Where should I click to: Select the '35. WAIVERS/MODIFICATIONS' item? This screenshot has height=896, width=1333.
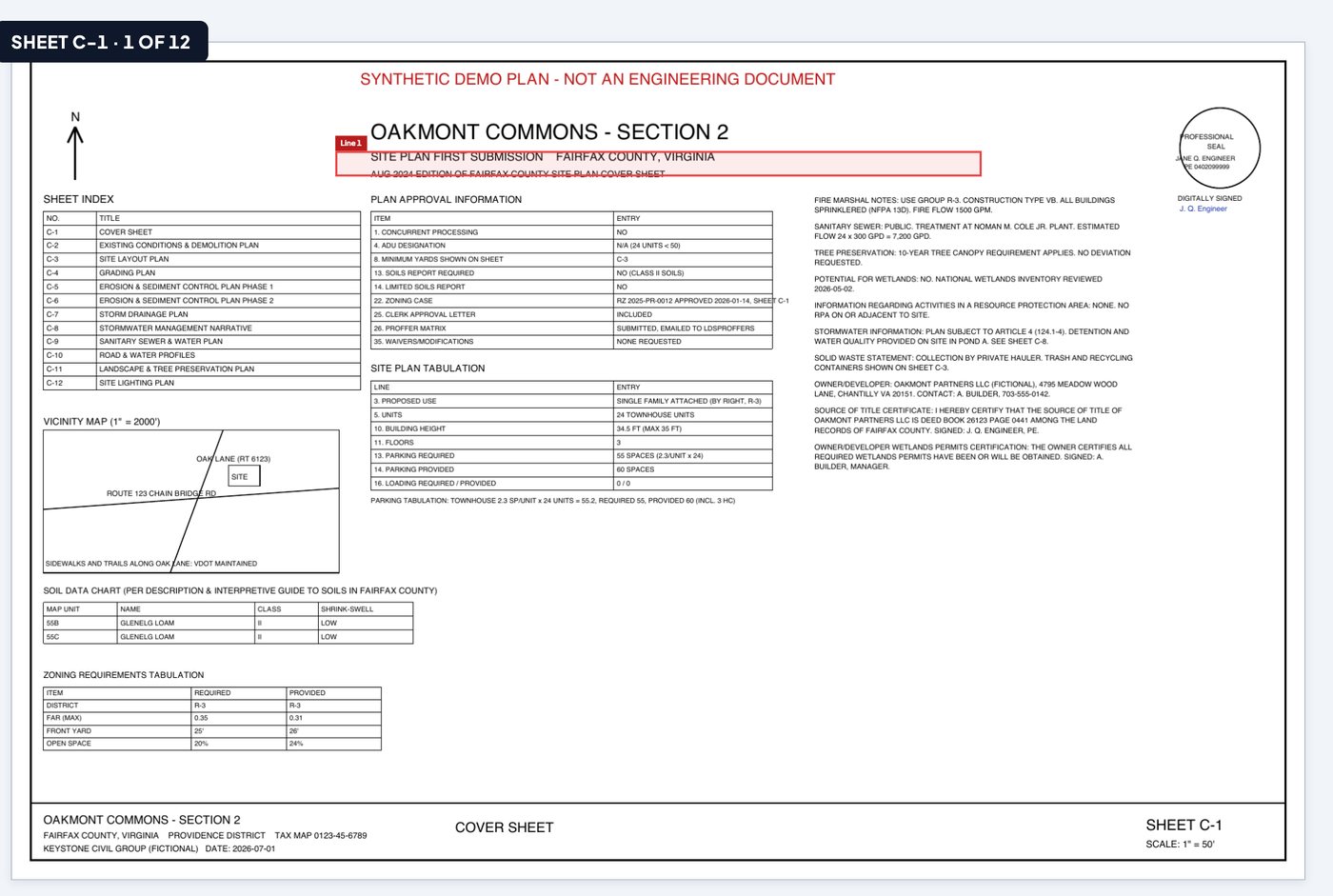tap(424, 342)
